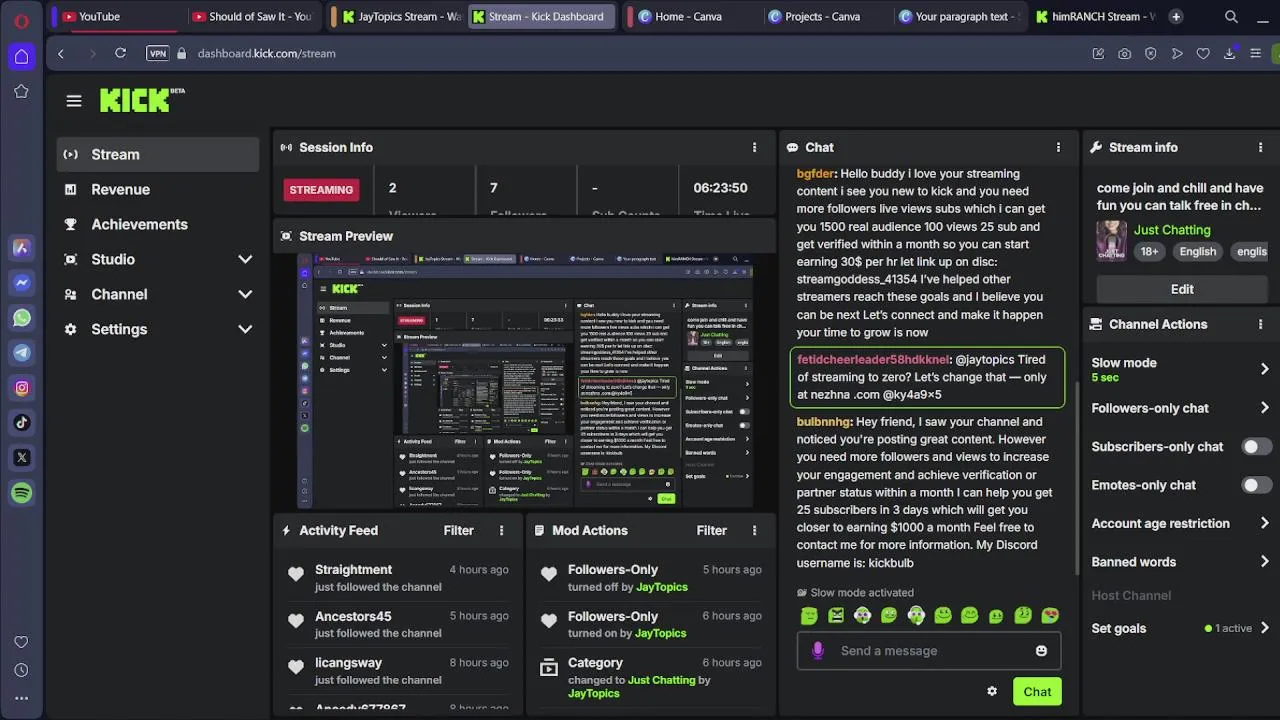Image resolution: width=1280 pixels, height=720 pixels.
Task: Switch to the himRANCH Stream tab
Action: click(x=1094, y=16)
